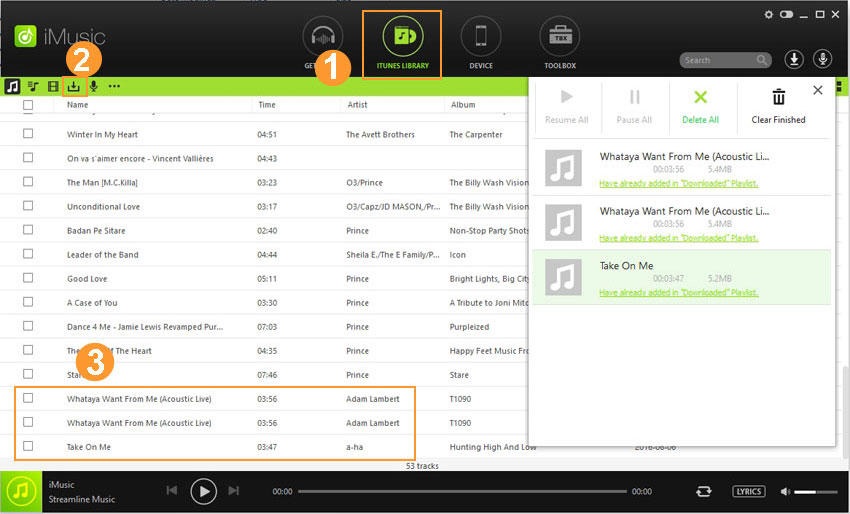Tick the select-all checkbox in header
The width and height of the screenshot is (850, 514).
click(x=28, y=105)
